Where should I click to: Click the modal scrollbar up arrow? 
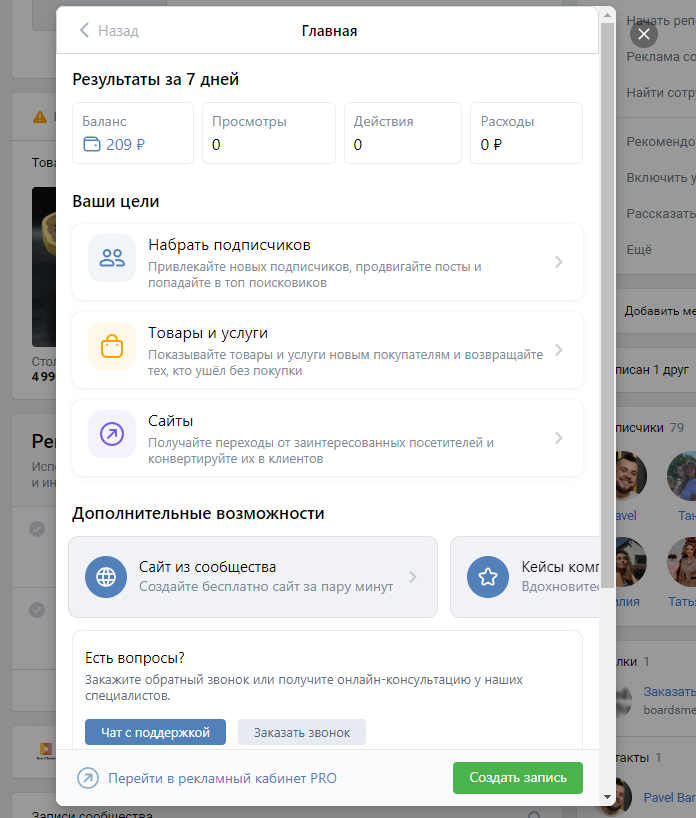click(607, 15)
